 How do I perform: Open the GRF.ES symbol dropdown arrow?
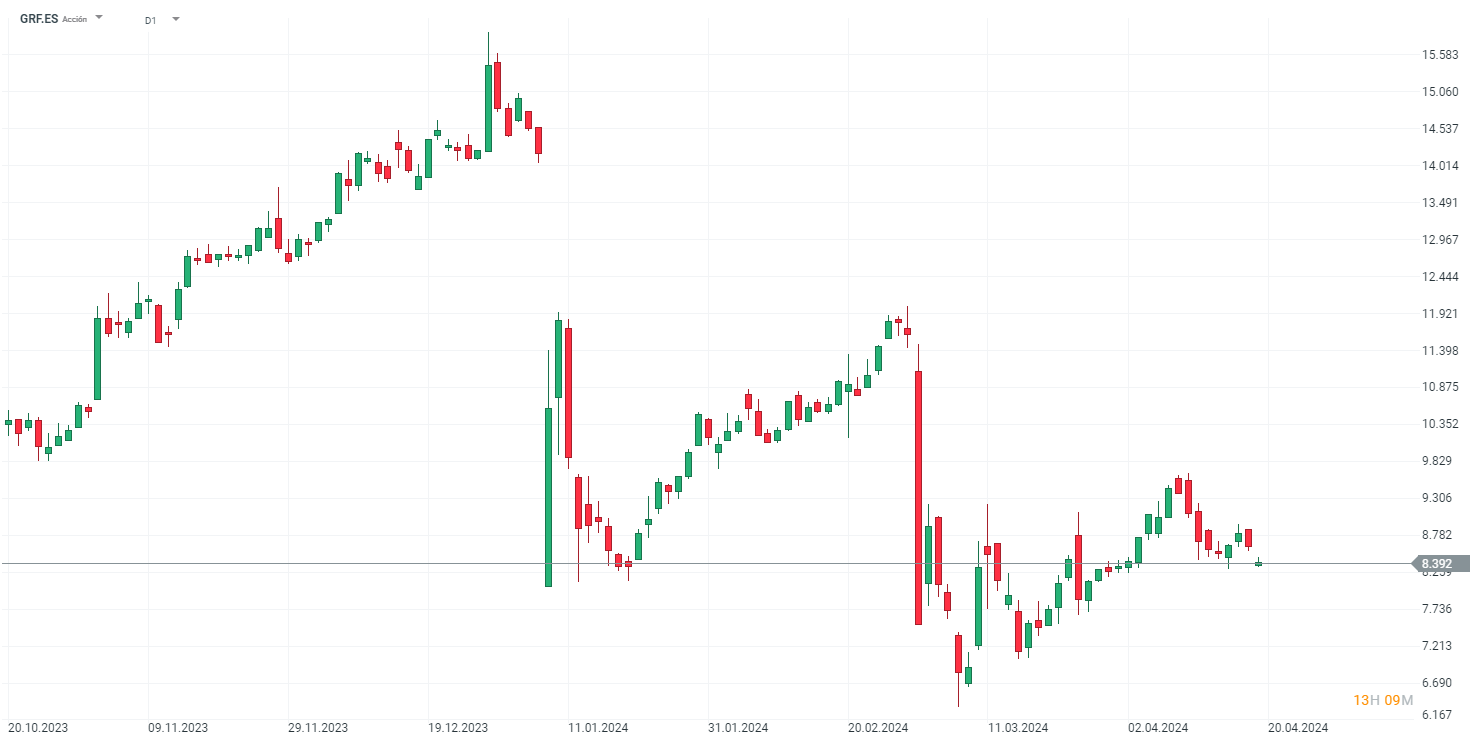(x=99, y=18)
